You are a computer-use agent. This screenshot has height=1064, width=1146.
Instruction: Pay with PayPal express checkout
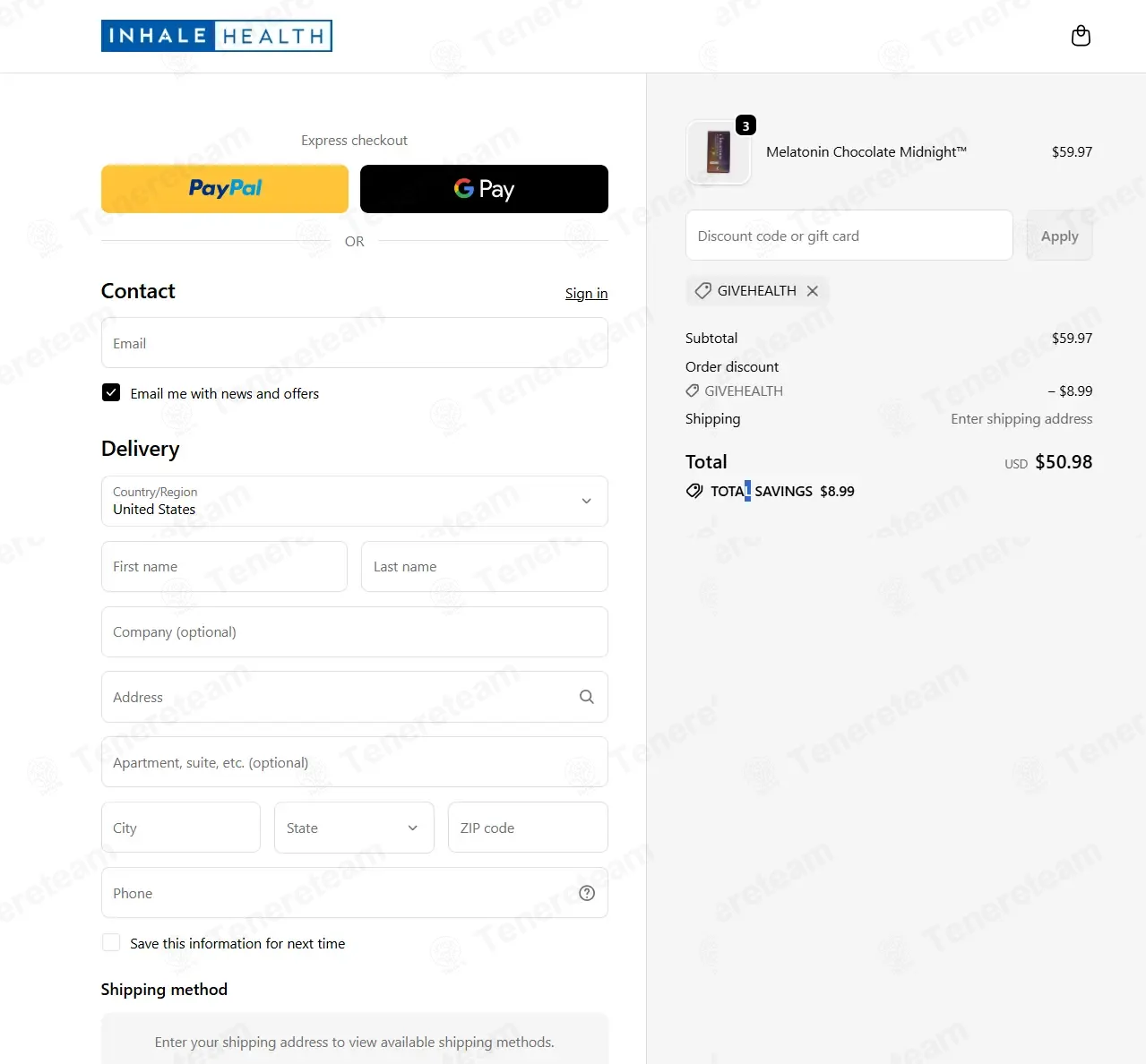225,189
